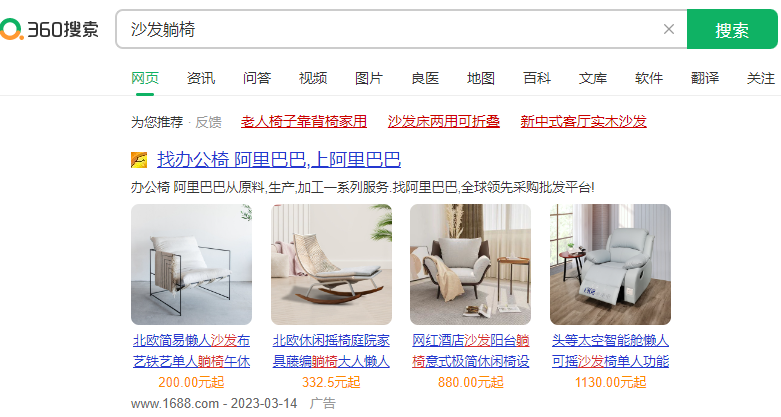781x417 pixels.
Task: Open the 地图 tab
Action: (x=481, y=78)
